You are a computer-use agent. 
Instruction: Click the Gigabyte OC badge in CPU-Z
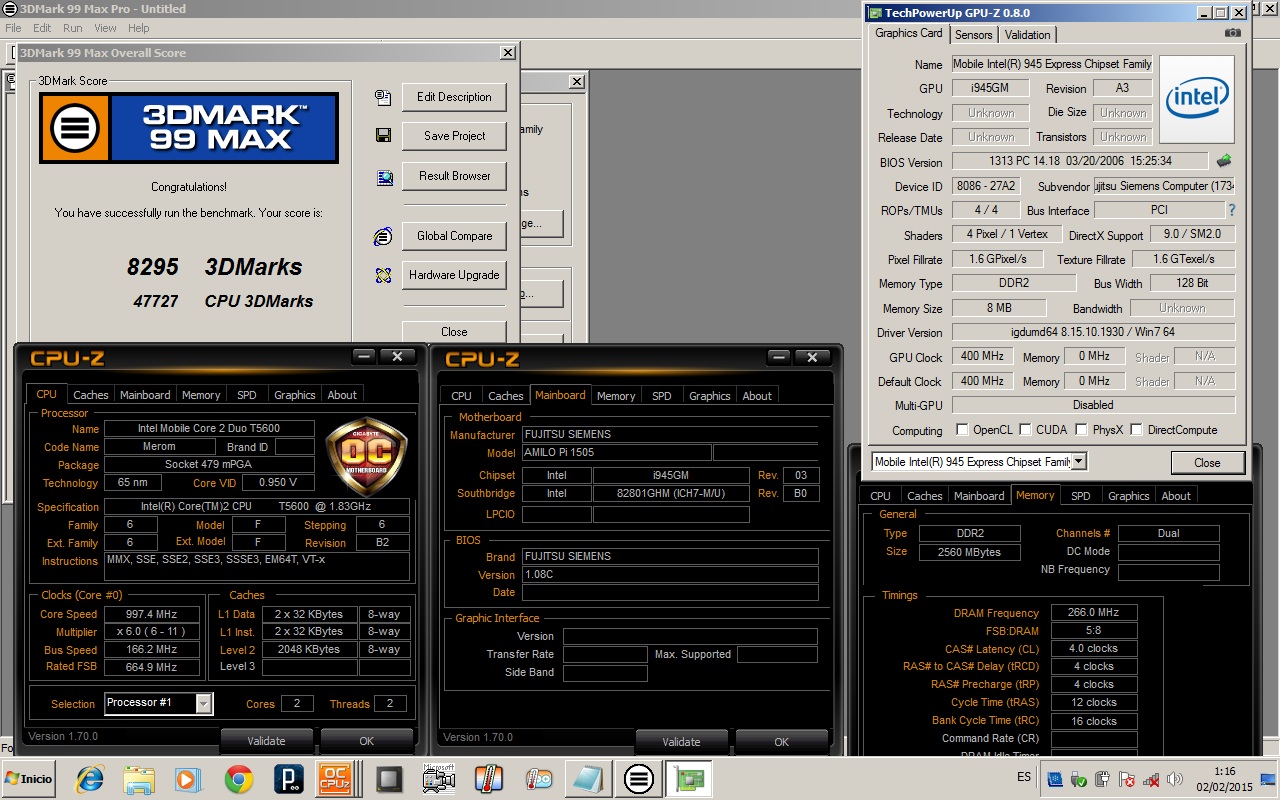[x=367, y=457]
